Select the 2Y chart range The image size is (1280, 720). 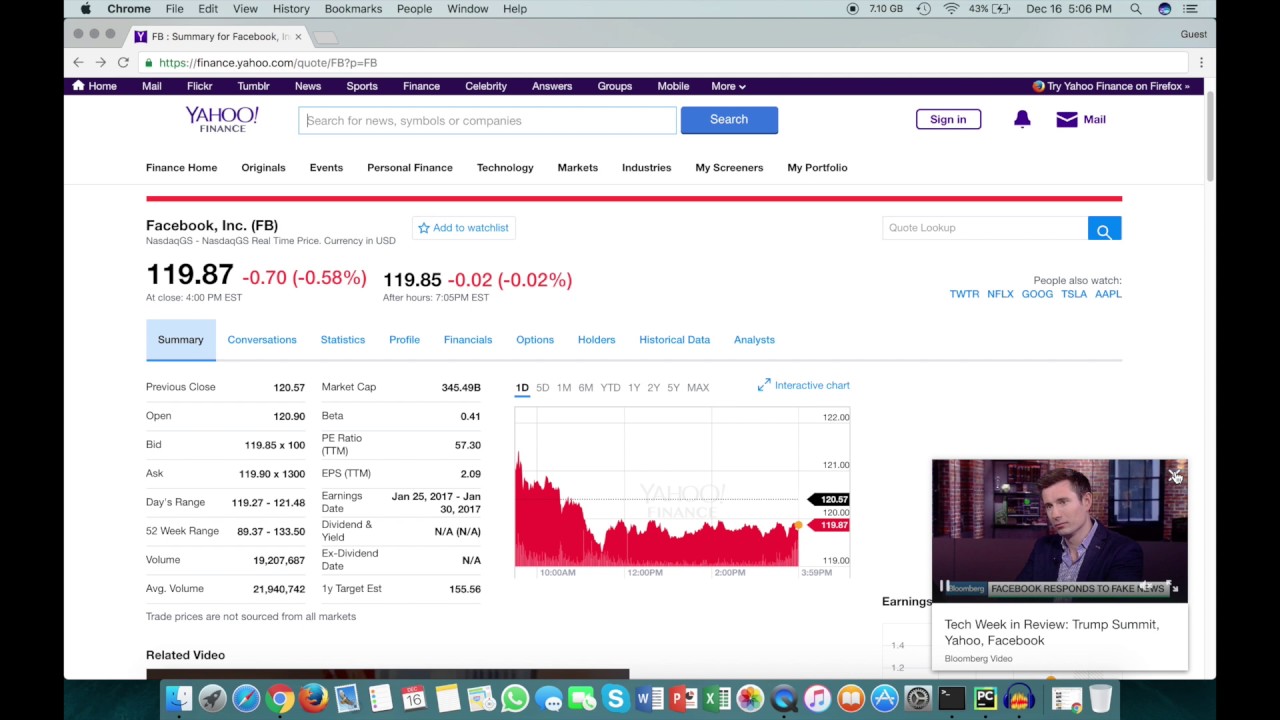[x=653, y=388]
